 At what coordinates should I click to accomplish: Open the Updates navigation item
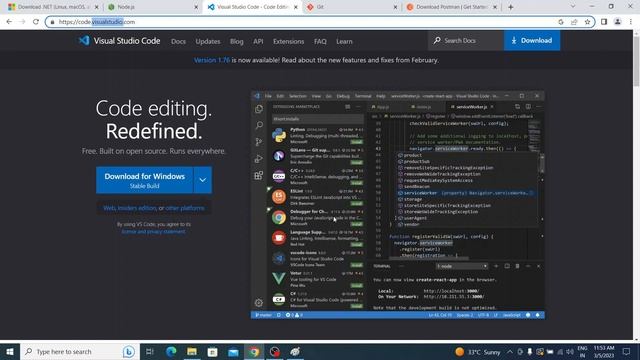tap(208, 41)
